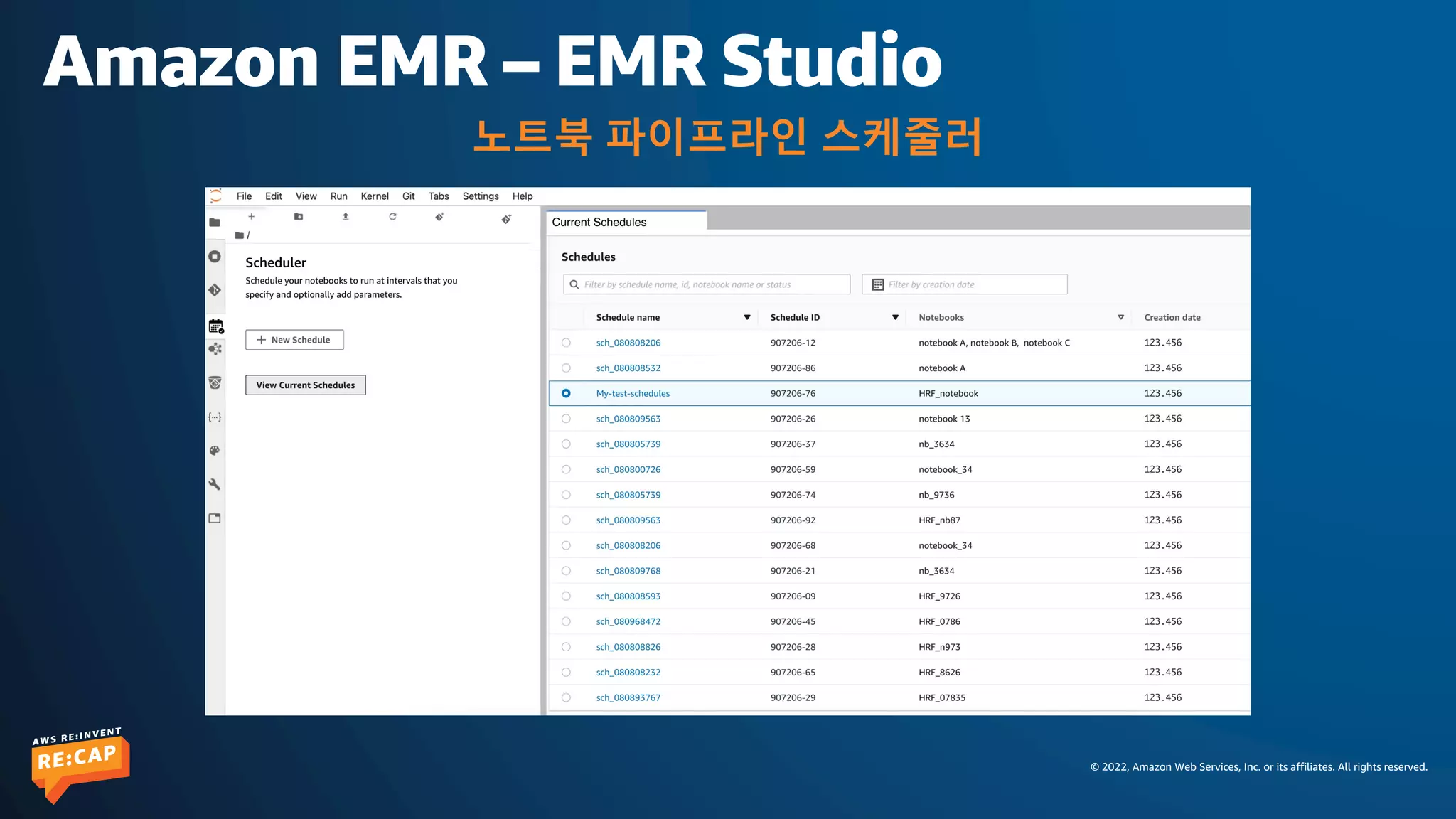Open the File Browser sidebar folder icon
The height and width of the screenshot is (819, 1456).
(215, 223)
